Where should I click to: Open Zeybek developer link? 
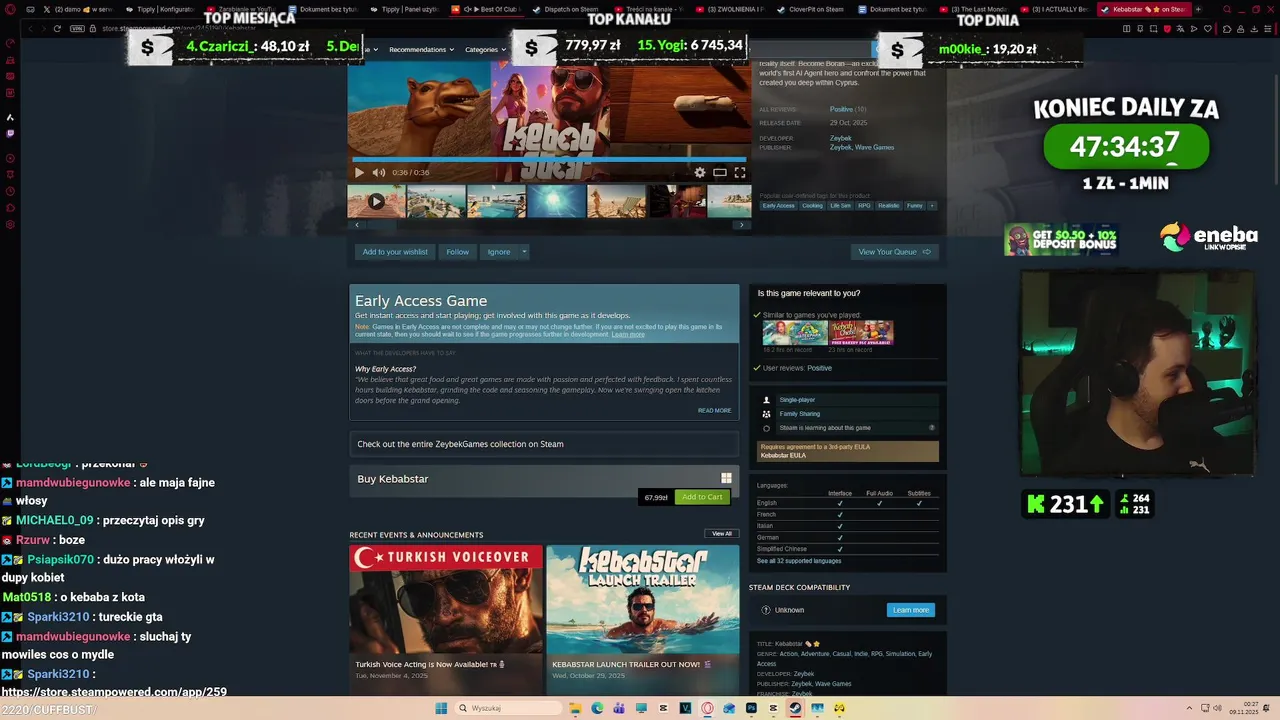tap(840, 138)
